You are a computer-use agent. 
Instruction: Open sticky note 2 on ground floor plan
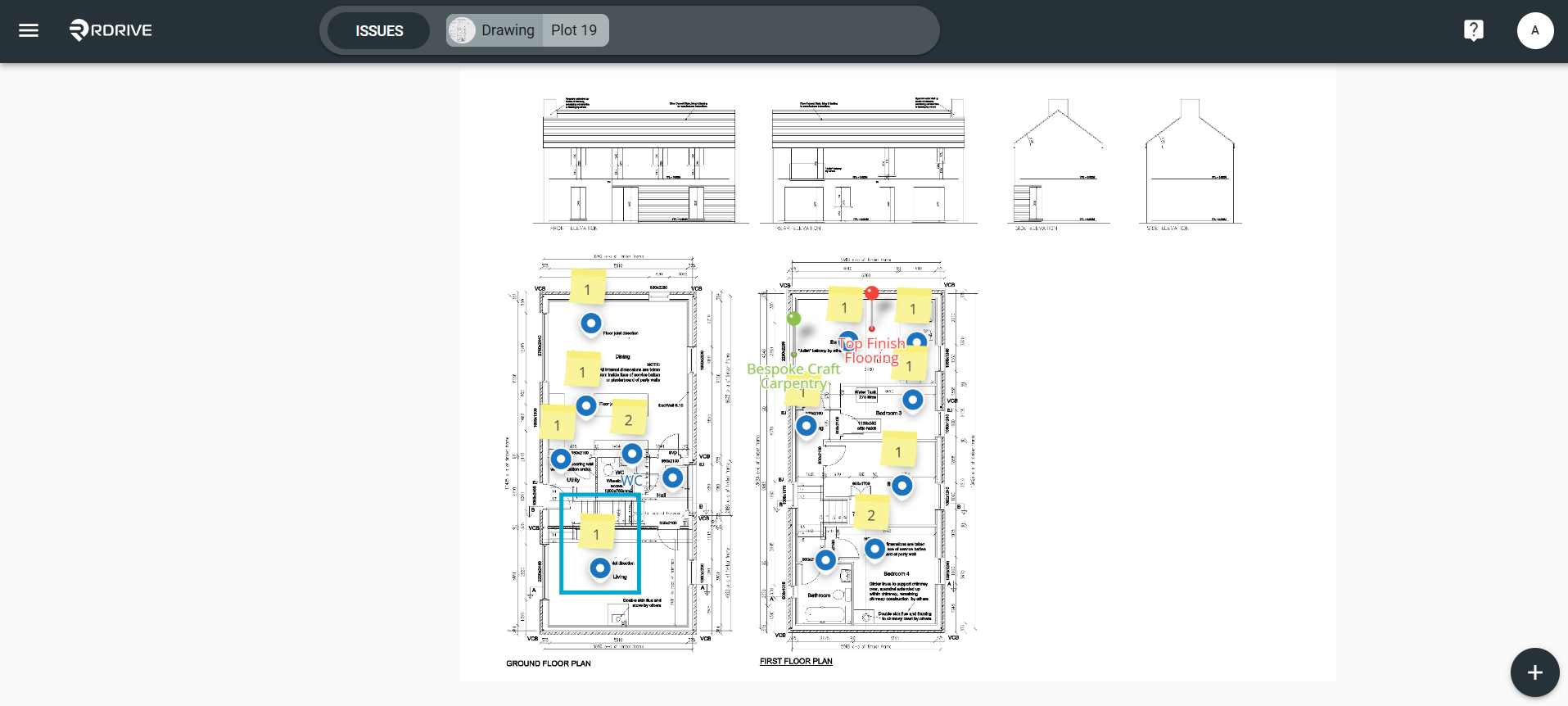point(629,419)
